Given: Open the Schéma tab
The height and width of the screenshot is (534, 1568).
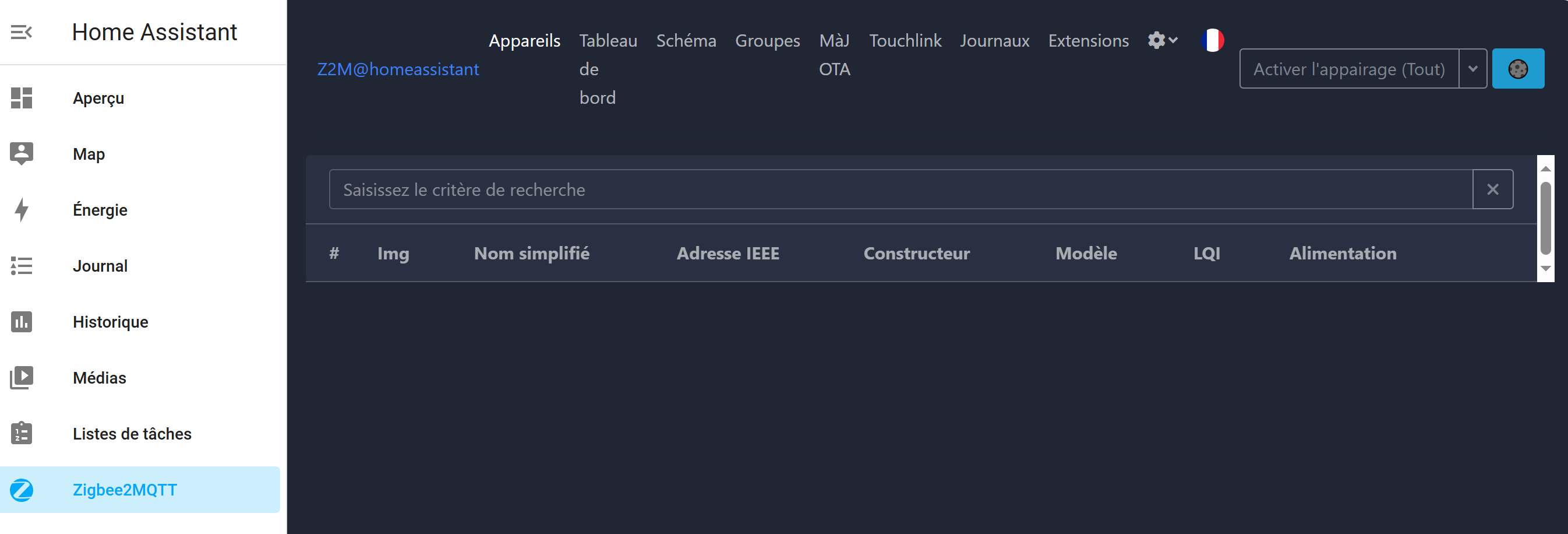Looking at the screenshot, I should (x=686, y=41).
